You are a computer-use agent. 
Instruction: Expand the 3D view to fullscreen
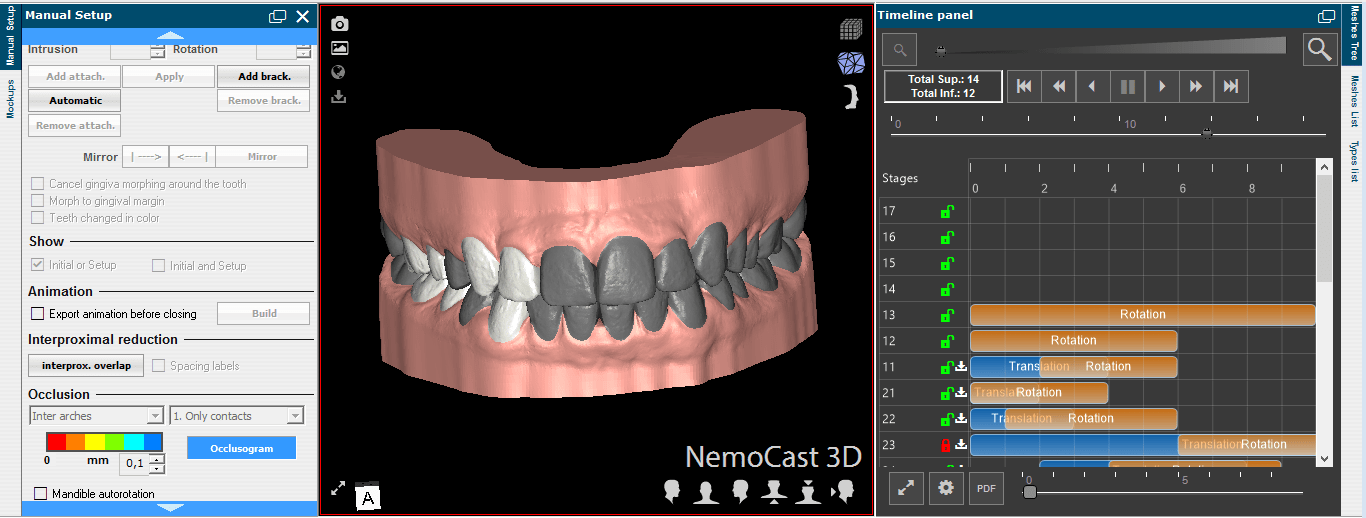338,488
